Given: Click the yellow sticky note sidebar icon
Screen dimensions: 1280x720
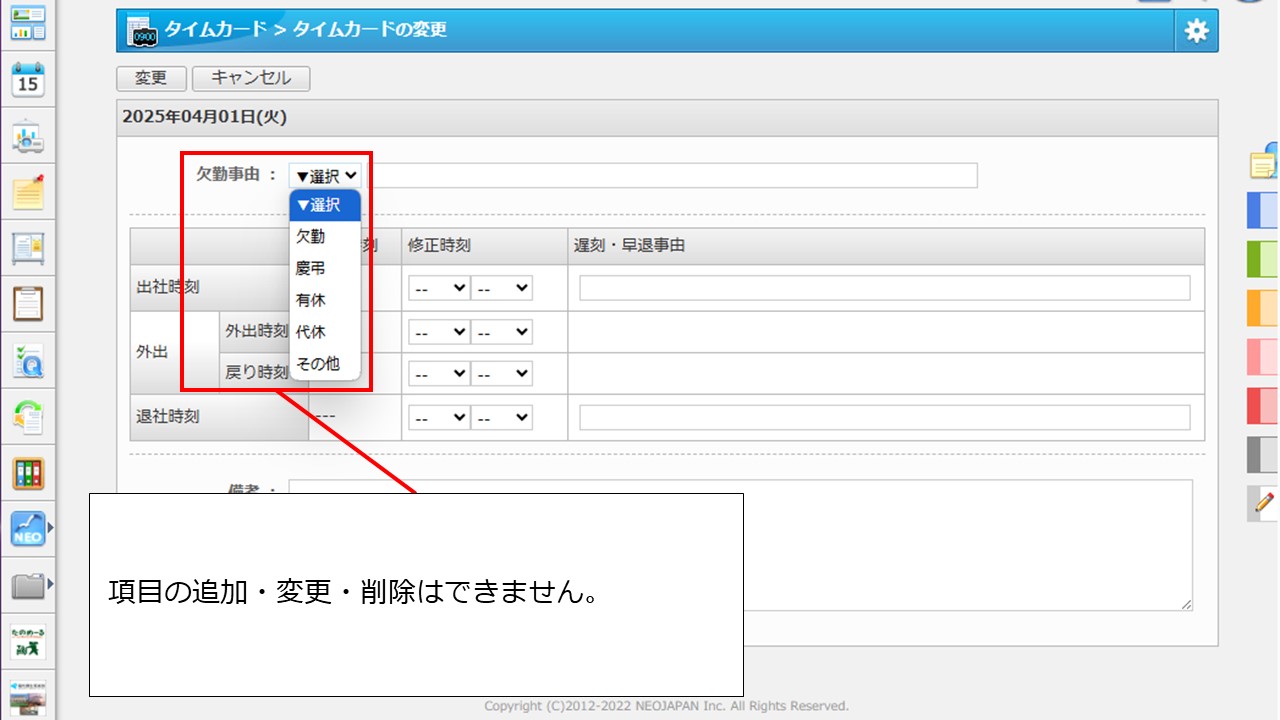Looking at the screenshot, I should pyautogui.click(x=28, y=191).
